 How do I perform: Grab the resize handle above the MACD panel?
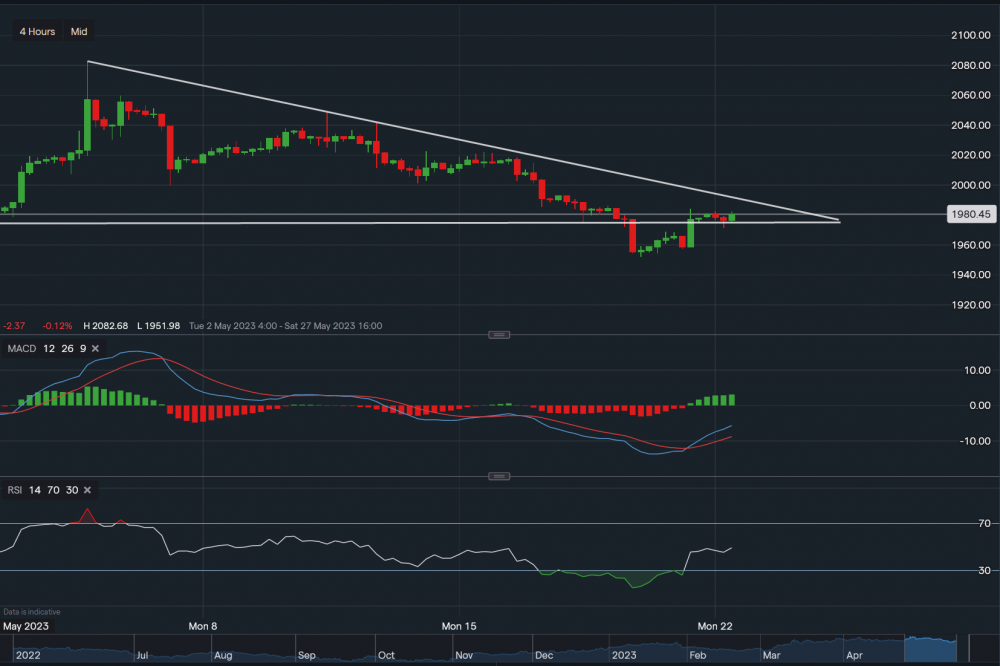(x=499, y=334)
